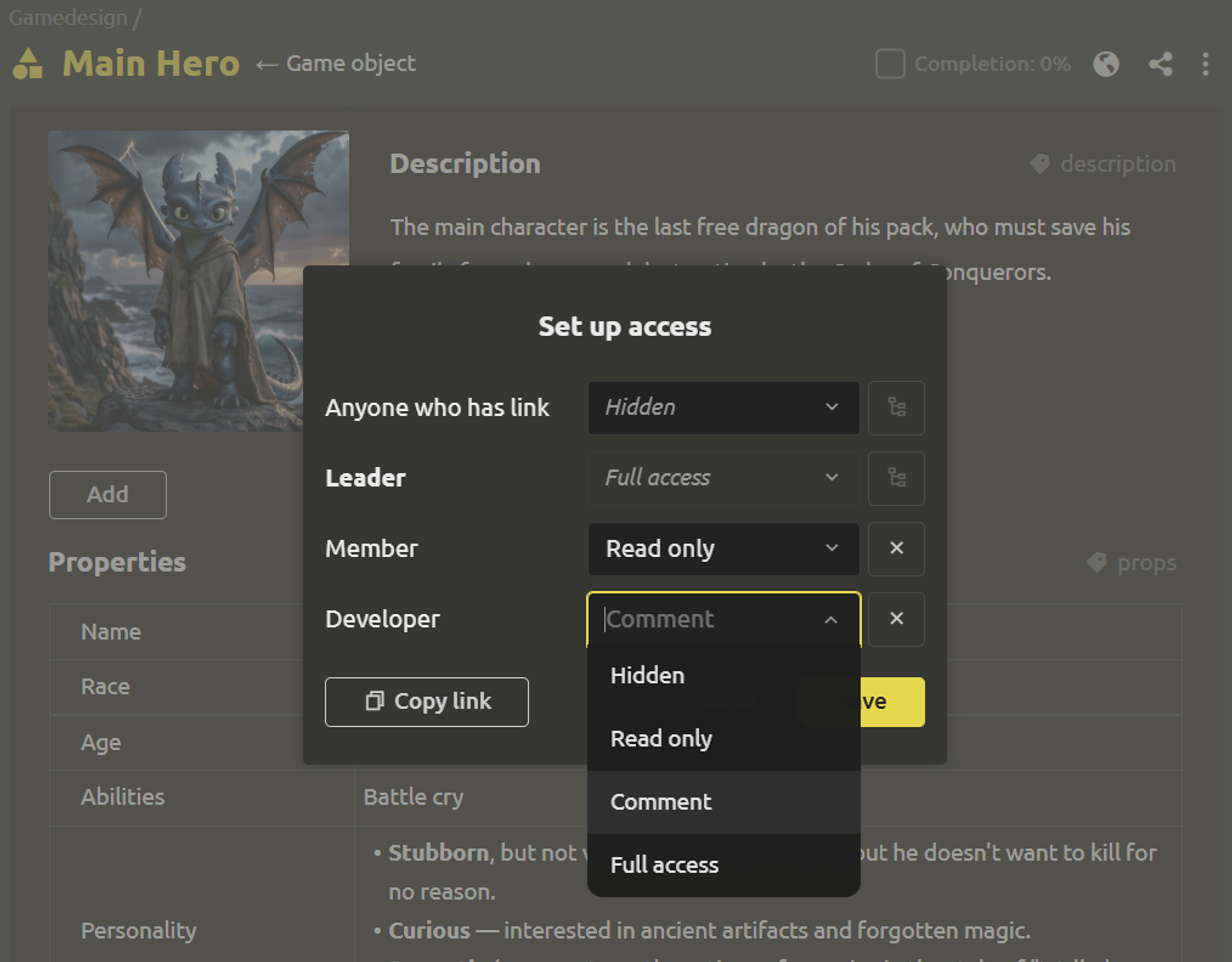Image resolution: width=1232 pixels, height=962 pixels.
Task: Click the Main Hero shapes icon
Action: pos(28,64)
